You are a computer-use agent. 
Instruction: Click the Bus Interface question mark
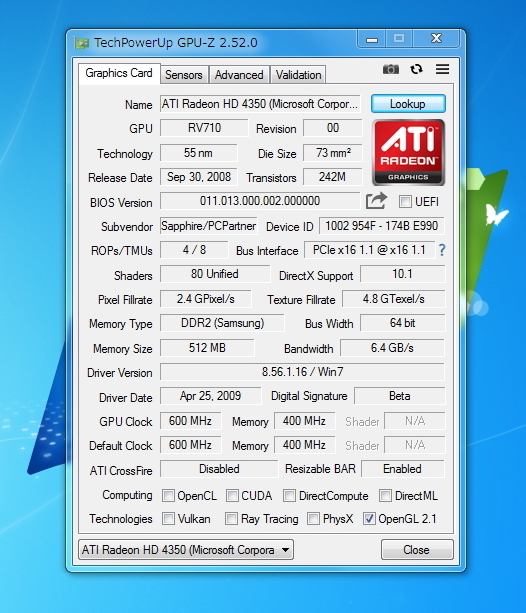coord(442,250)
